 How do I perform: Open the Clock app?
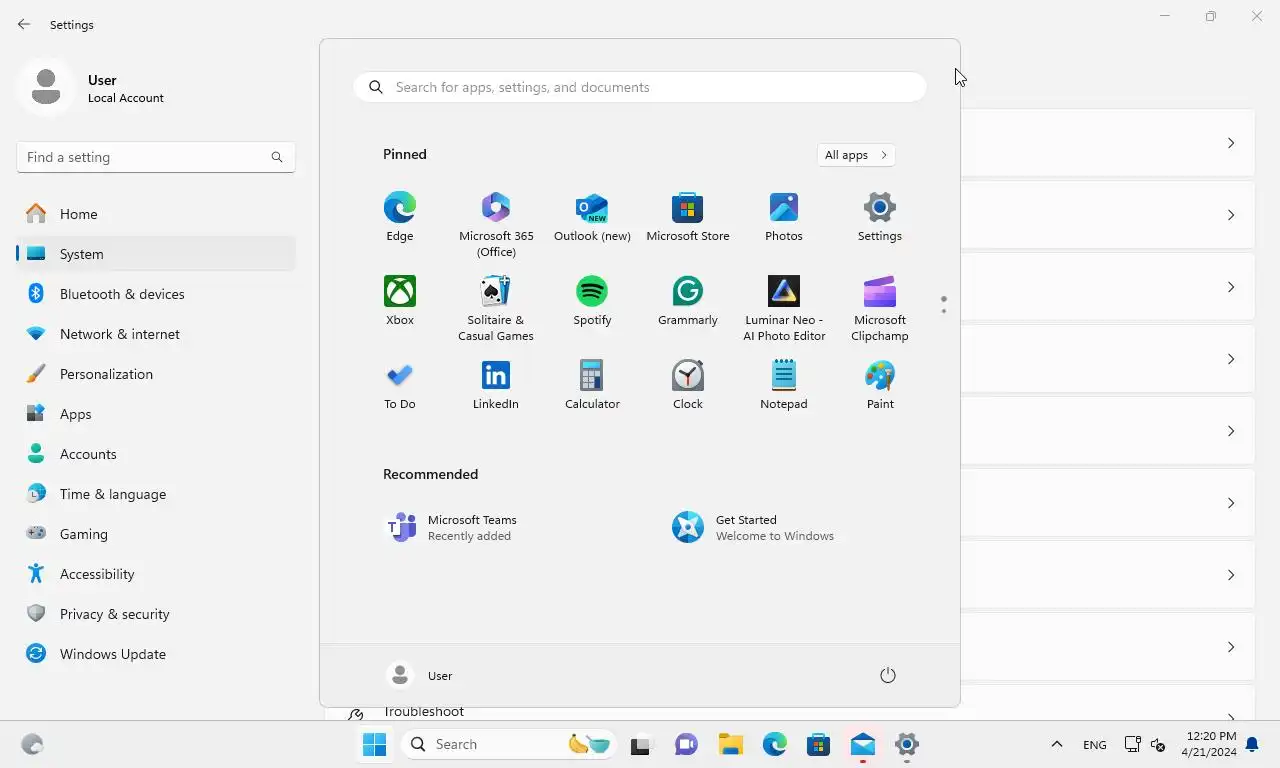pos(688,385)
